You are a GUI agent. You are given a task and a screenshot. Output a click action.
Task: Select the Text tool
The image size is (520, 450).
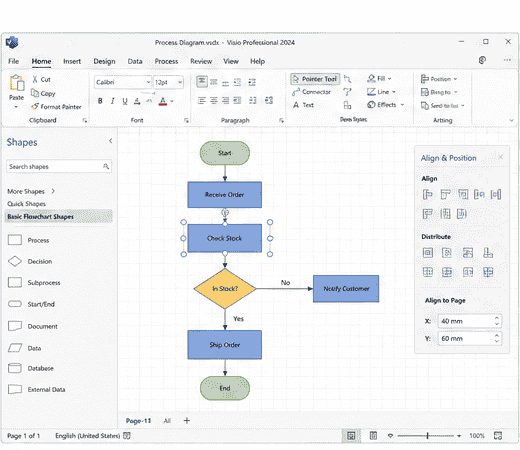pos(303,105)
